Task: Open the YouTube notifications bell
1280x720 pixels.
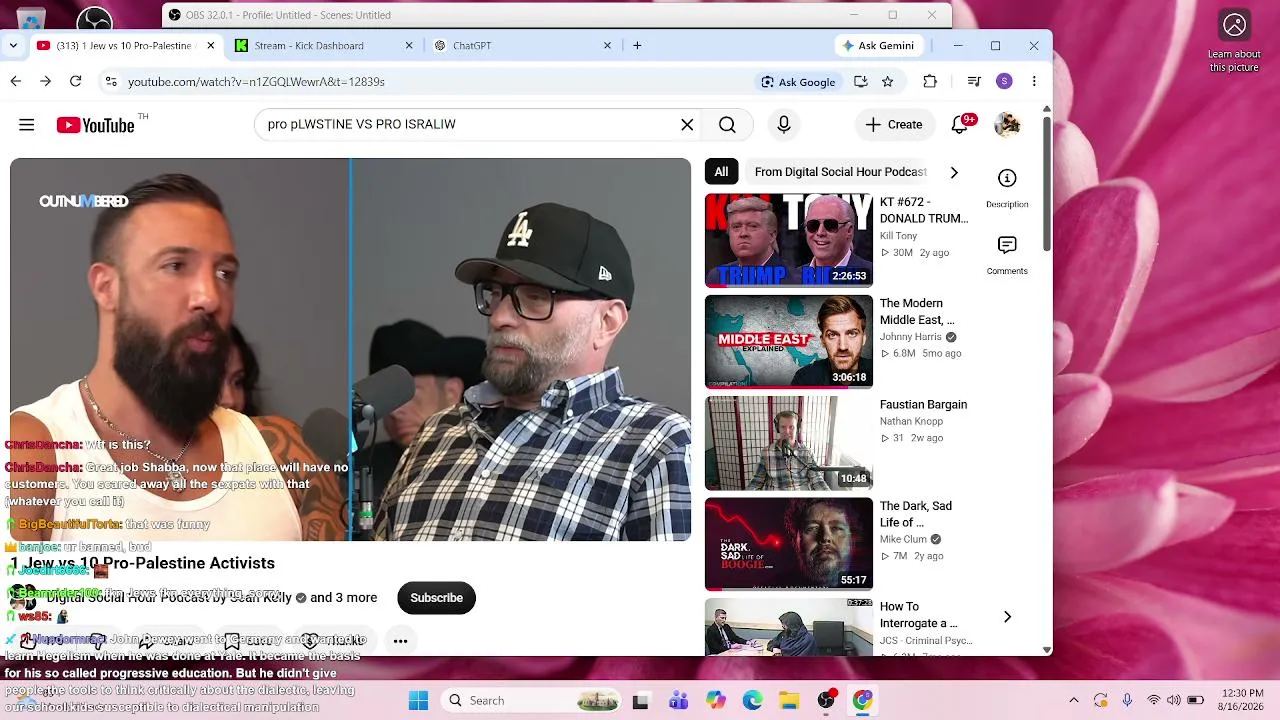Action: click(x=960, y=125)
